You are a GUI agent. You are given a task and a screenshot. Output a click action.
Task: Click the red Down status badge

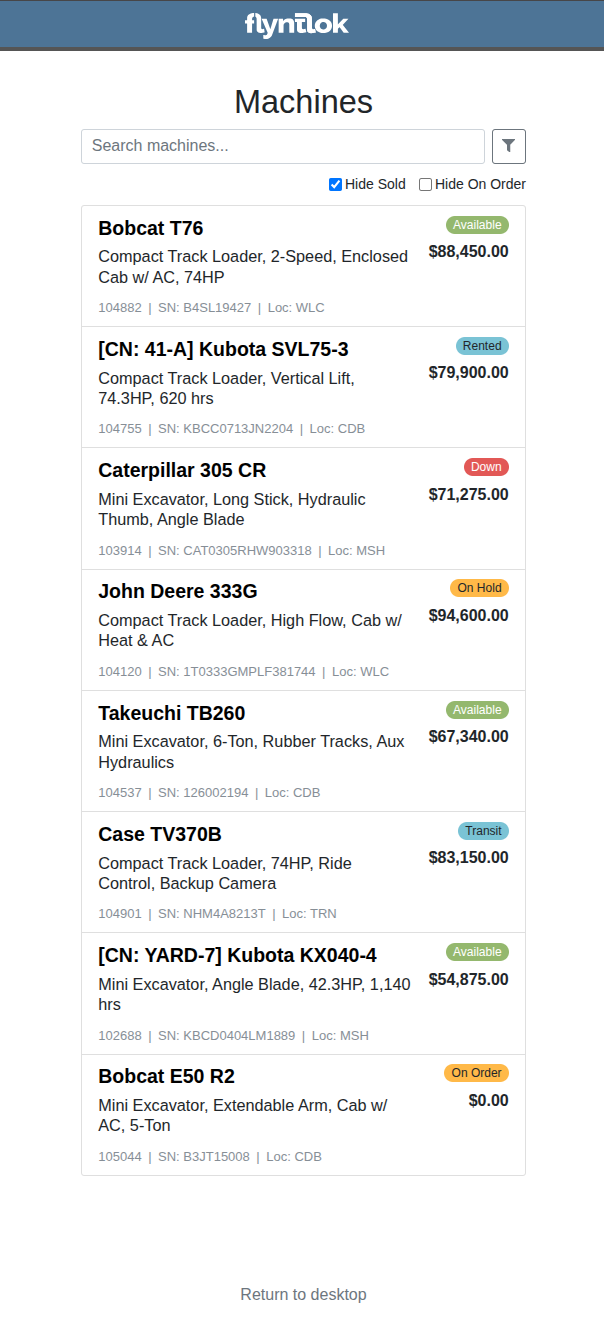pos(486,467)
